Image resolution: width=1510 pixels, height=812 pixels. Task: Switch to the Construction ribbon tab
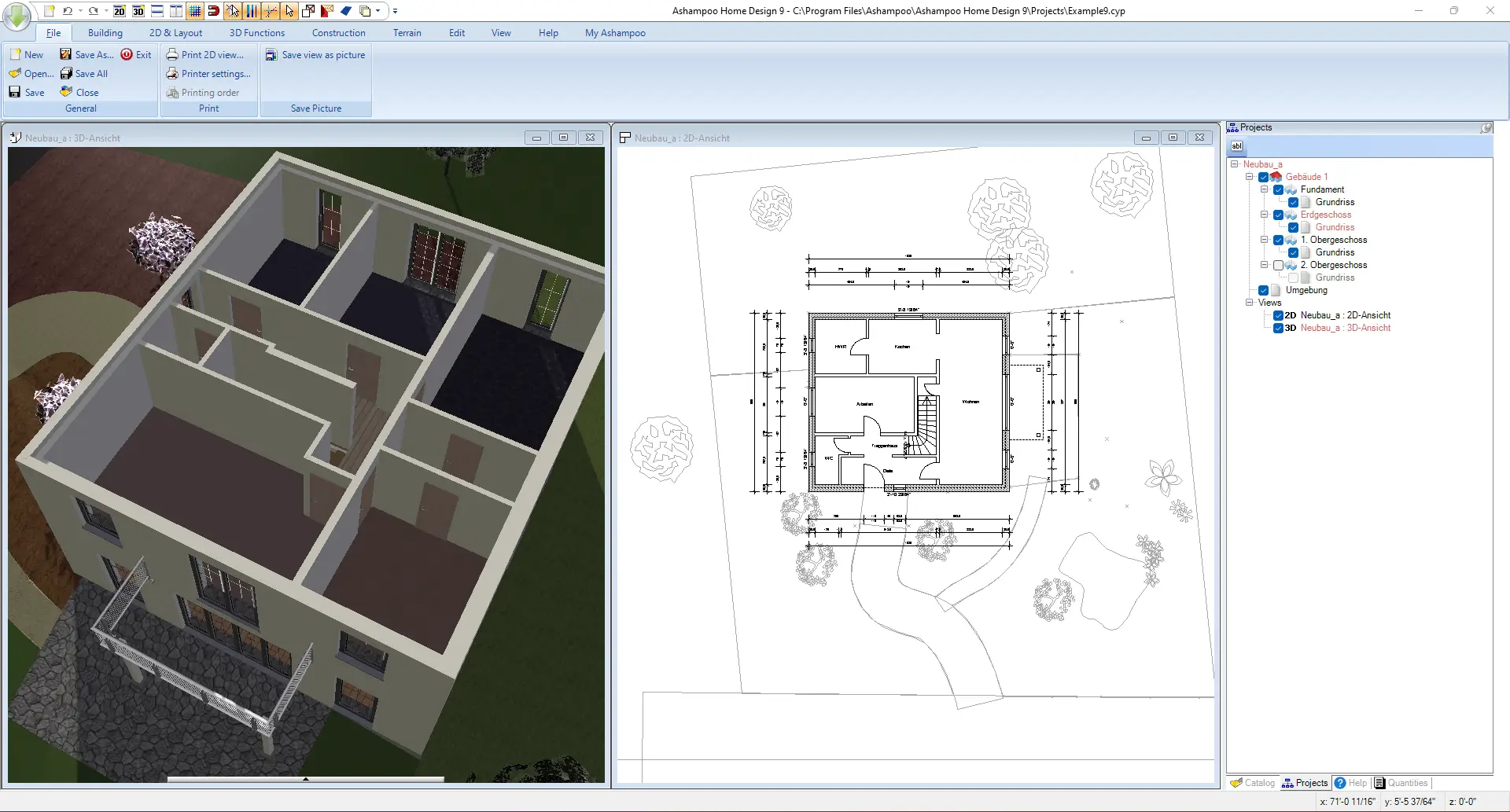(338, 32)
